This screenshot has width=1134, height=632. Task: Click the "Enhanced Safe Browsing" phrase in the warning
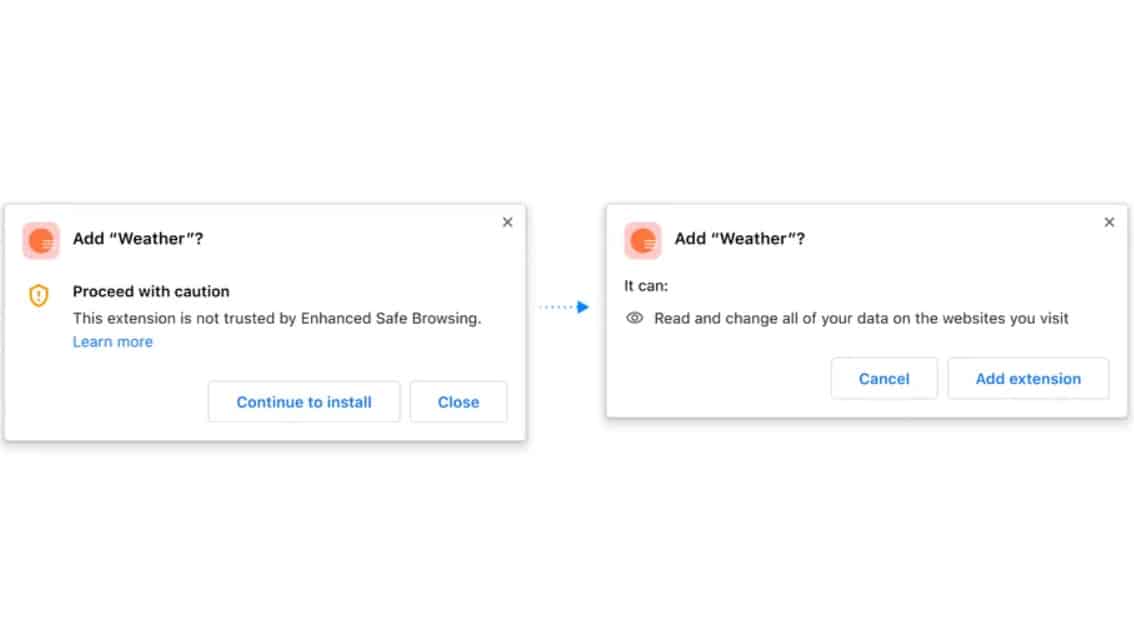pyautogui.click(x=390, y=319)
